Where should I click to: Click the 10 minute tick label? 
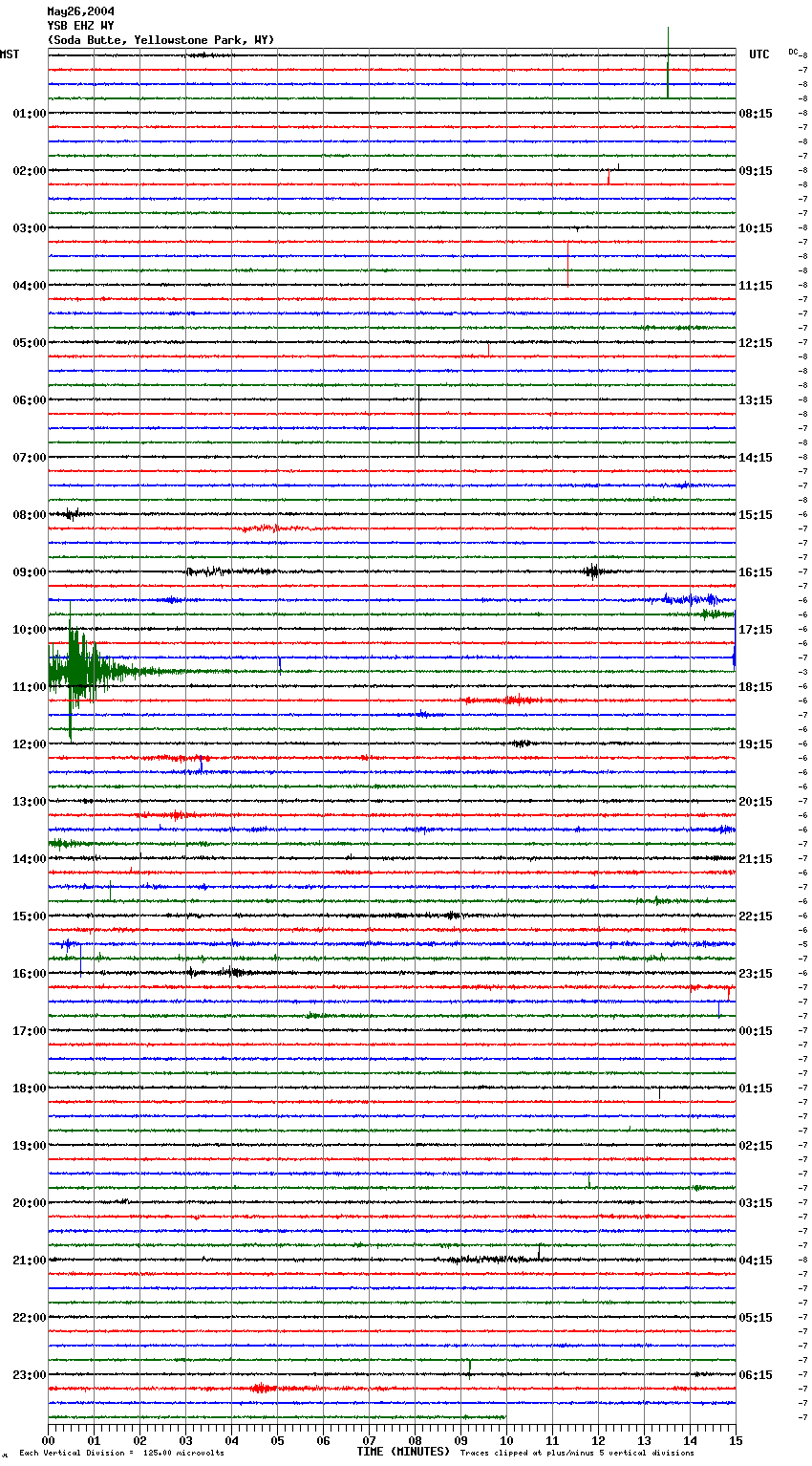506,1440
